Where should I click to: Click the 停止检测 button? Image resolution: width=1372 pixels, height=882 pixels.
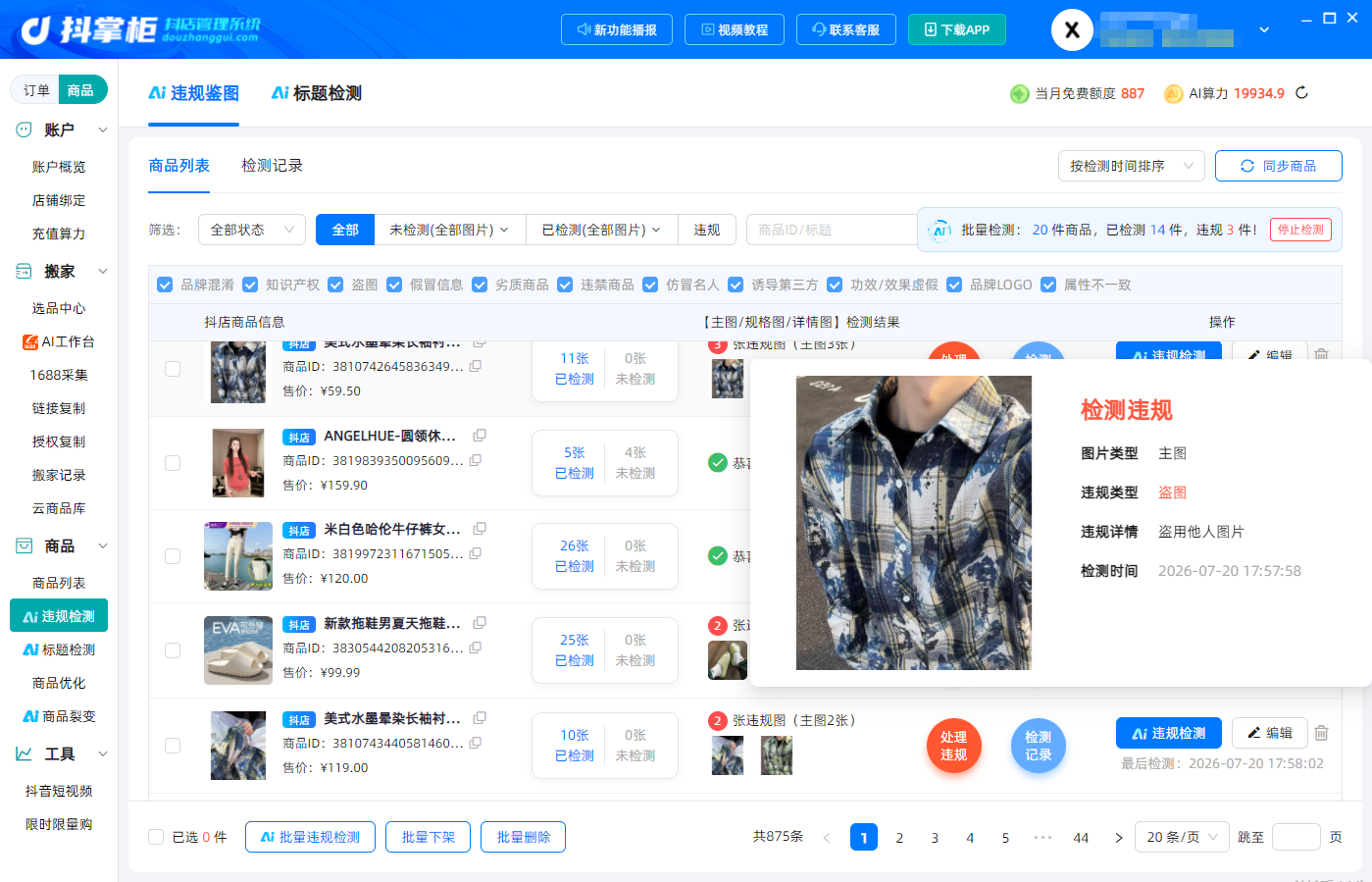pos(1300,230)
